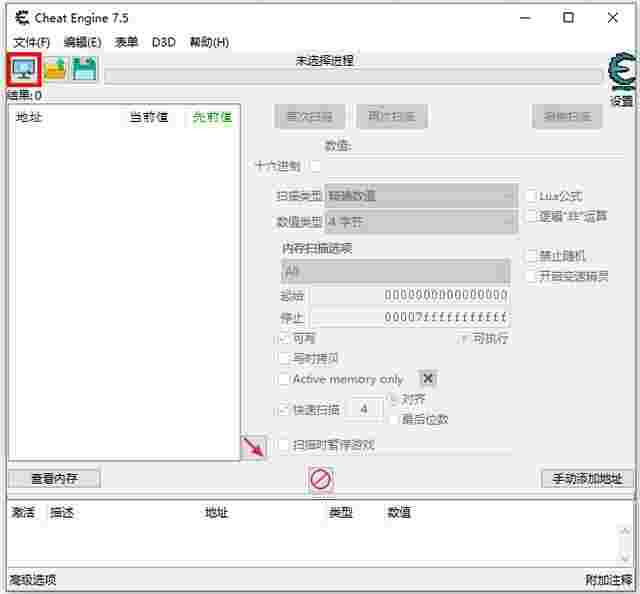This screenshot has height=594, width=640.
Task: Expand the 数值类型 4 字节 dropdown
Action: coord(421,222)
